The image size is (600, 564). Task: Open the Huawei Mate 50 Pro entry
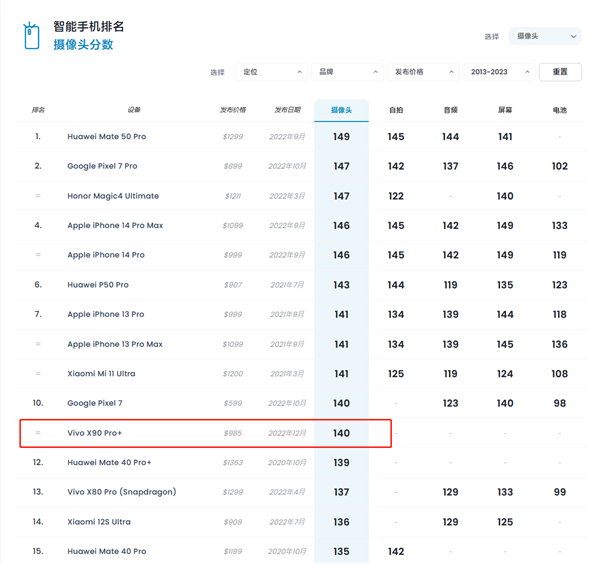pyautogui.click(x=106, y=137)
